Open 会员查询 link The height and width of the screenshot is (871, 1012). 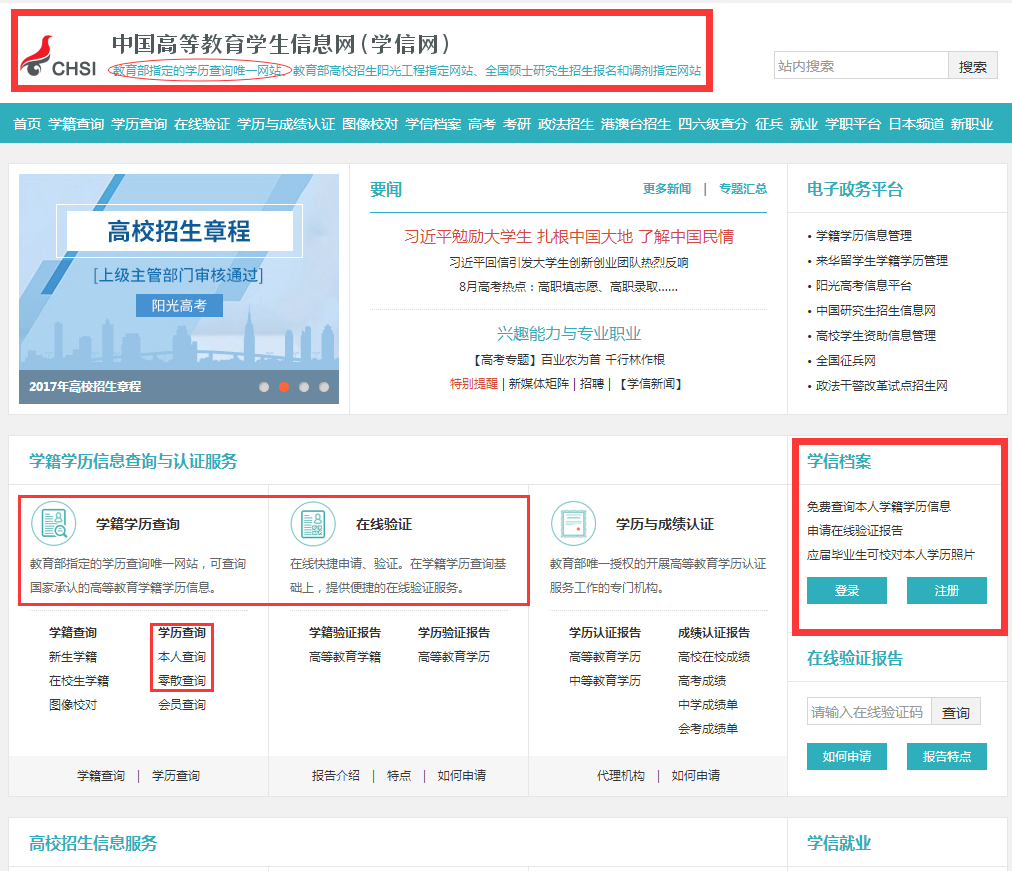coord(182,705)
